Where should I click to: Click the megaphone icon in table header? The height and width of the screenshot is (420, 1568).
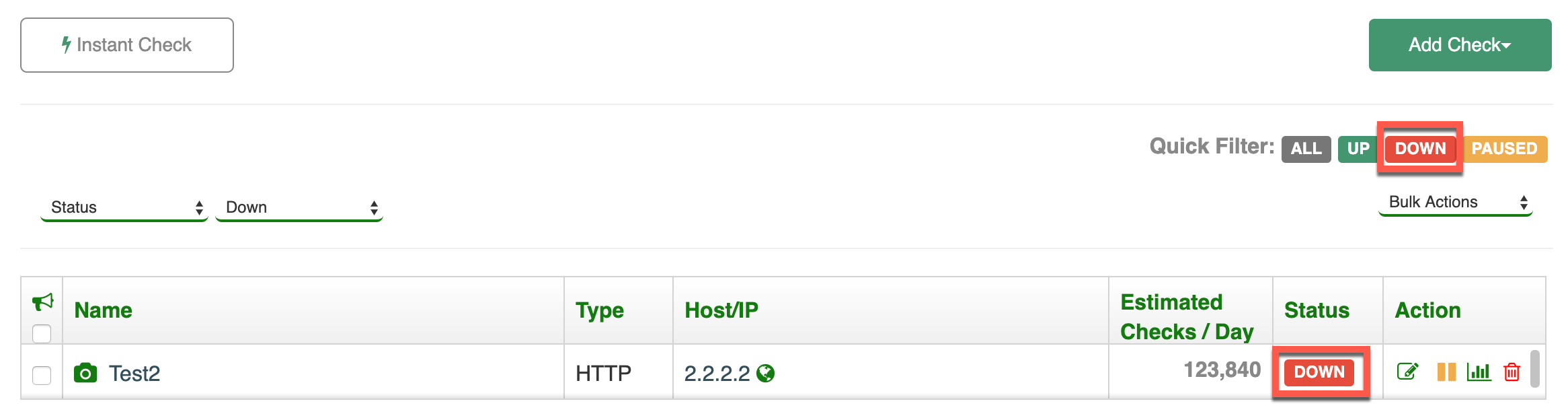coord(43,302)
